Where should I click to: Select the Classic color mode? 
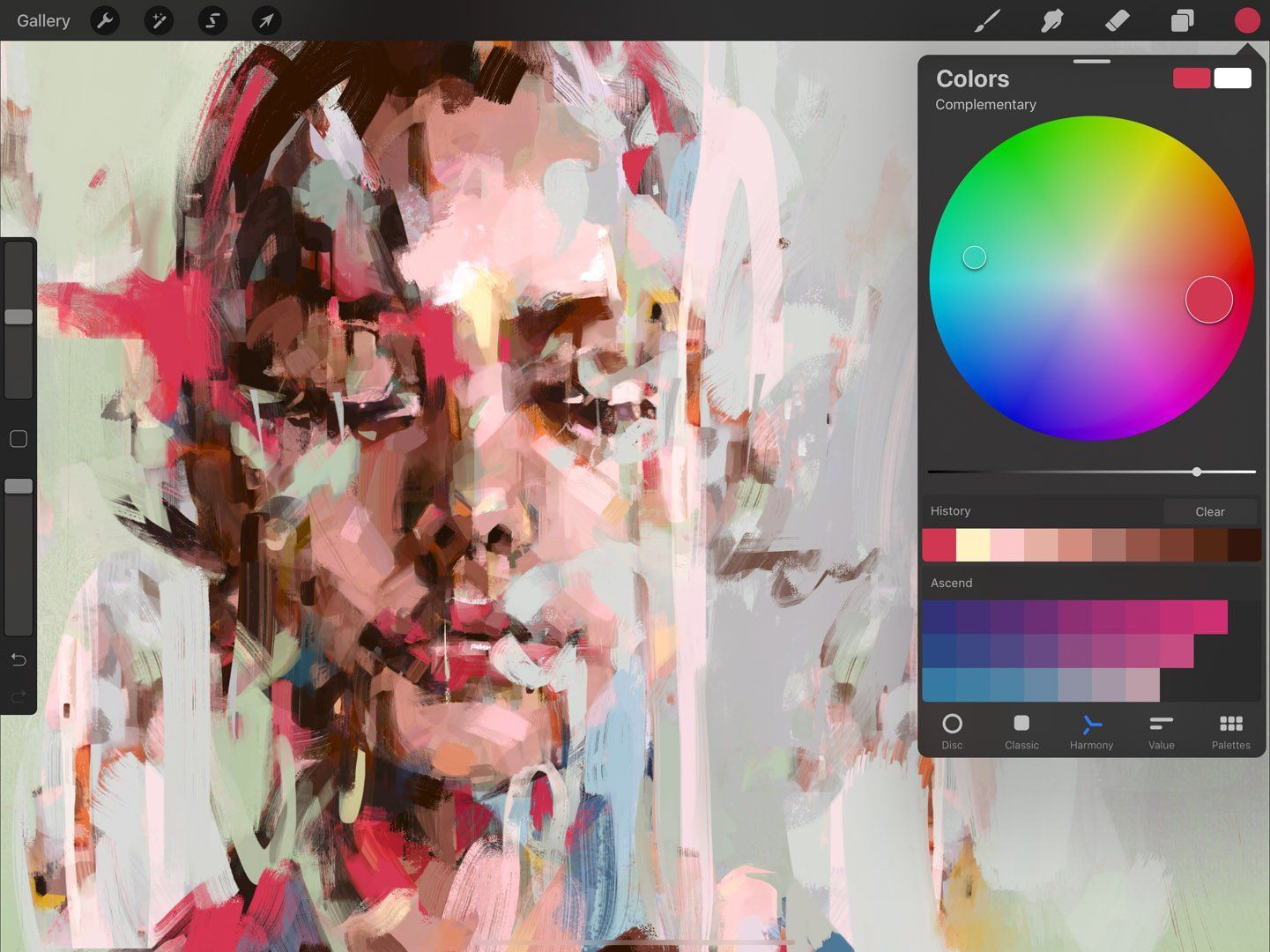(1021, 732)
